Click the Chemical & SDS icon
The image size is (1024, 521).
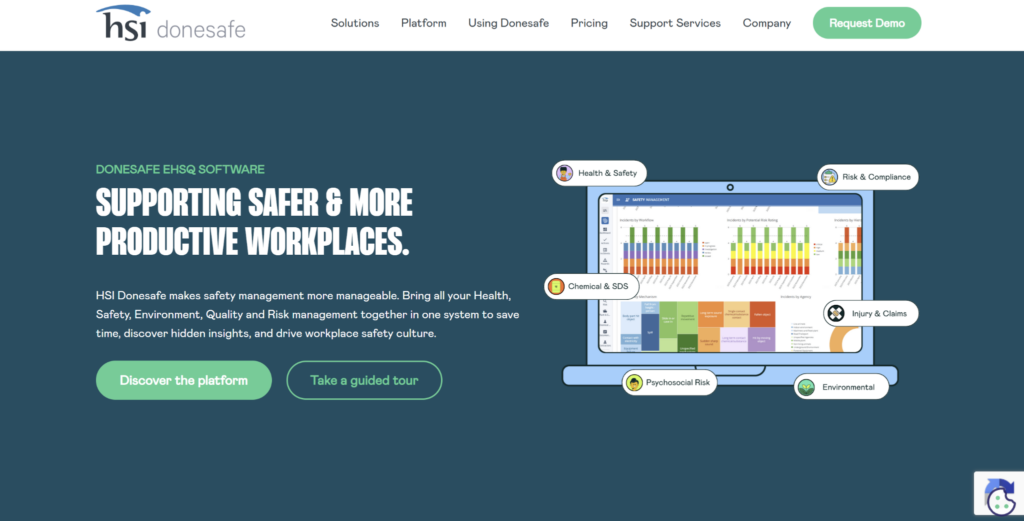(556, 286)
